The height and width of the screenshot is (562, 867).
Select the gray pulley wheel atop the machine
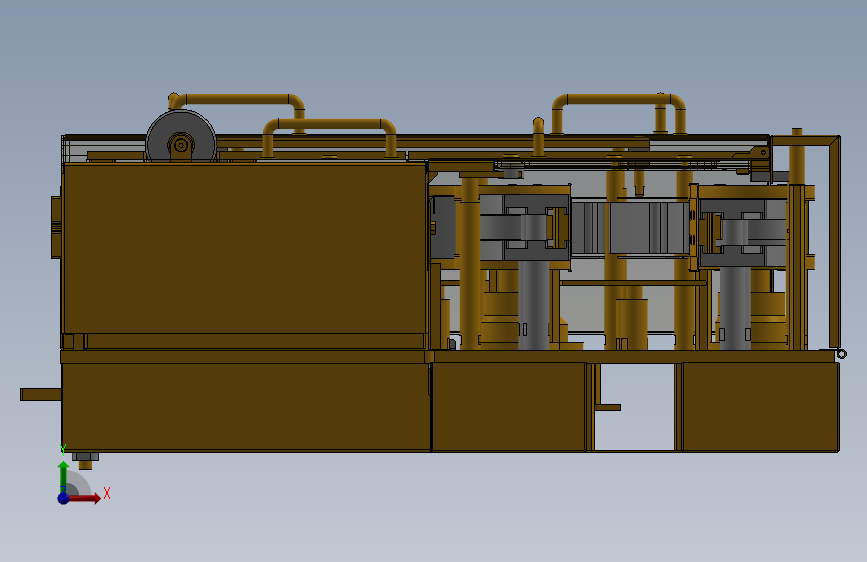tap(181, 136)
